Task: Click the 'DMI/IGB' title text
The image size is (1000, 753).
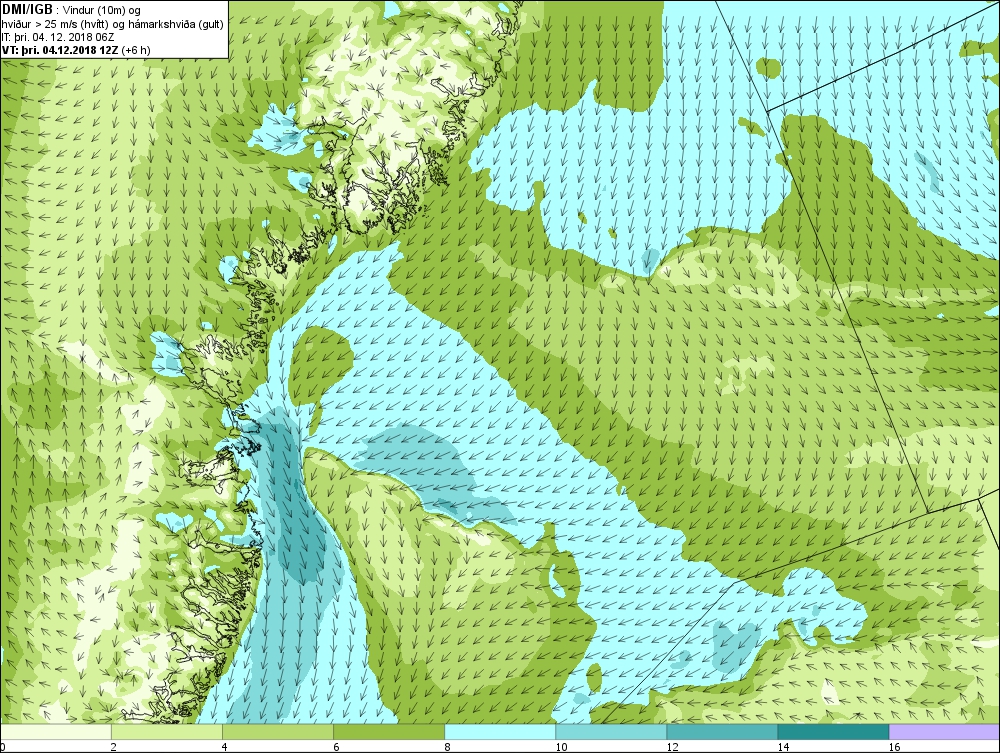Action: click(x=28, y=10)
